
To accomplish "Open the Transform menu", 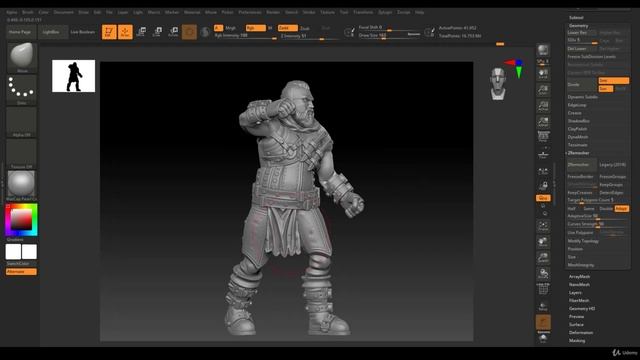I will tap(363, 12).
